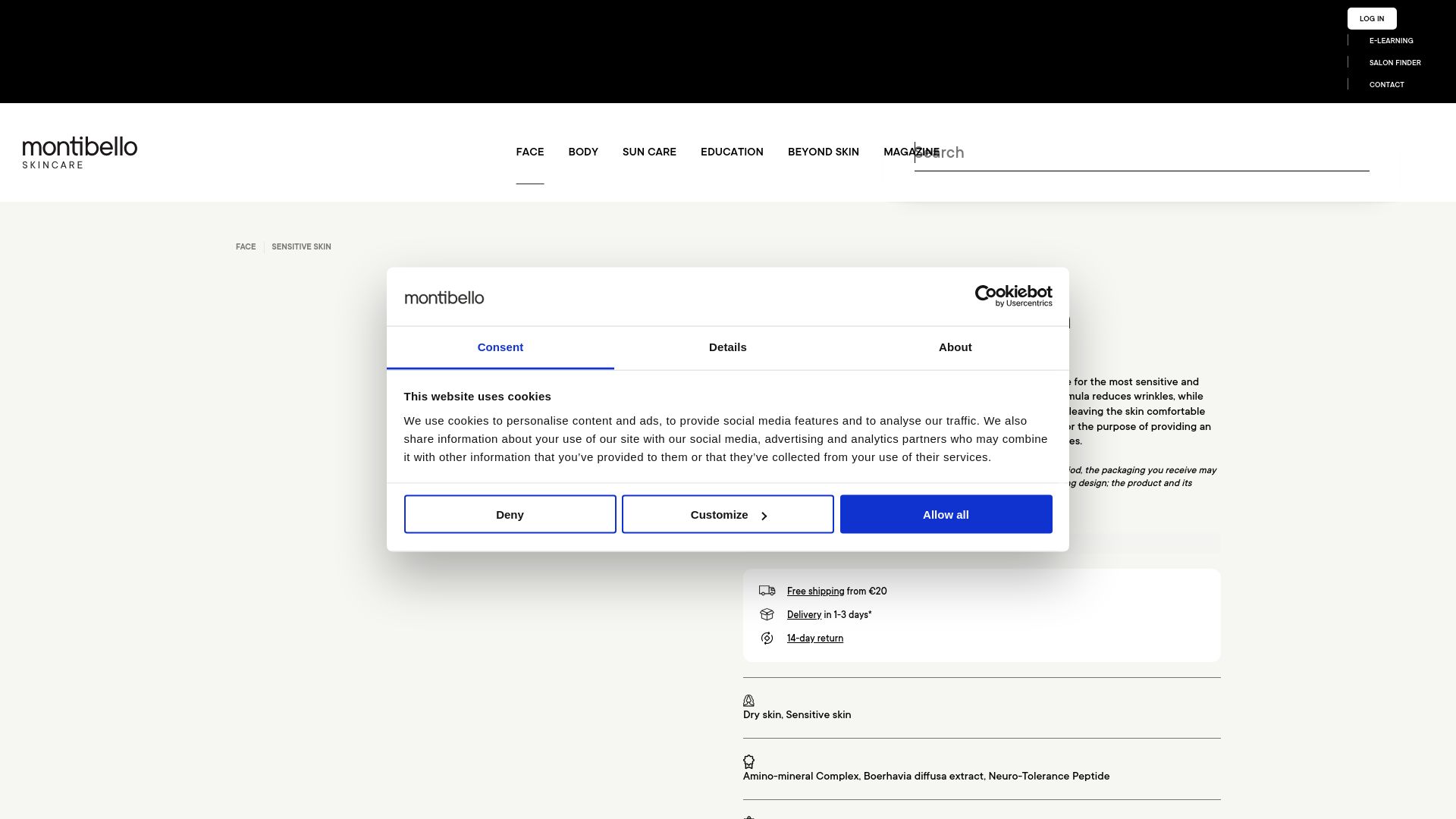Click the 'Dry skin, Sensitive skin' text
The width and height of the screenshot is (1456, 819).
click(x=796, y=715)
